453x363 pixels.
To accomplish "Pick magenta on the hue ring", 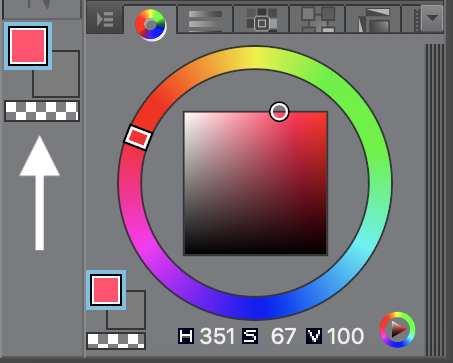I will click(x=144, y=246).
